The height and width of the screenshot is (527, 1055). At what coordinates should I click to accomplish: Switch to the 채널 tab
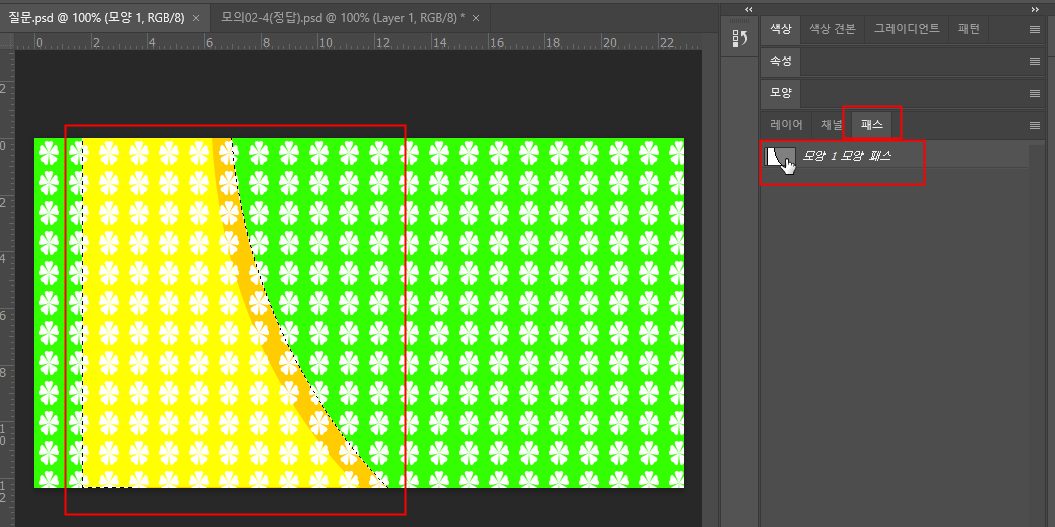(832, 125)
